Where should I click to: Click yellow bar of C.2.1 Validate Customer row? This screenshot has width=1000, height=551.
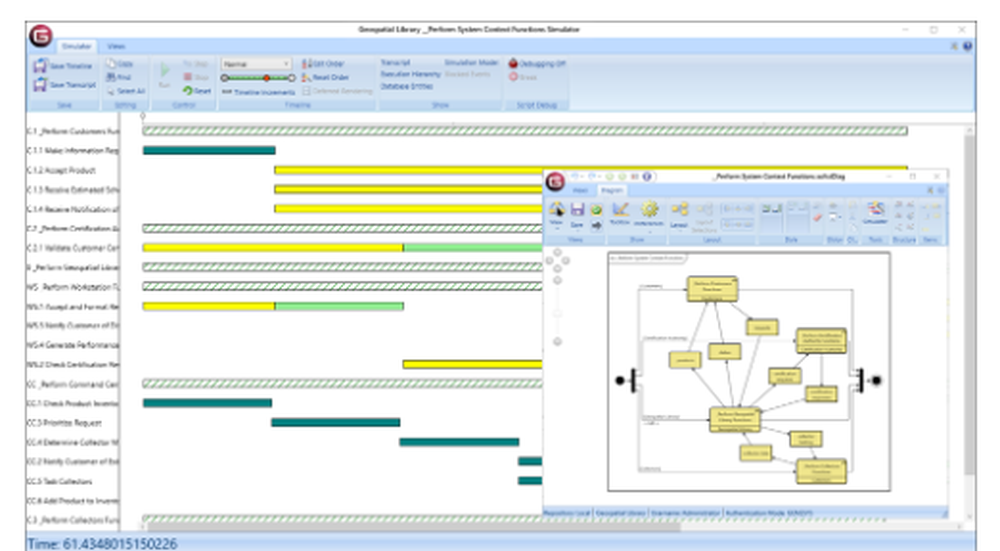tap(273, 247)
